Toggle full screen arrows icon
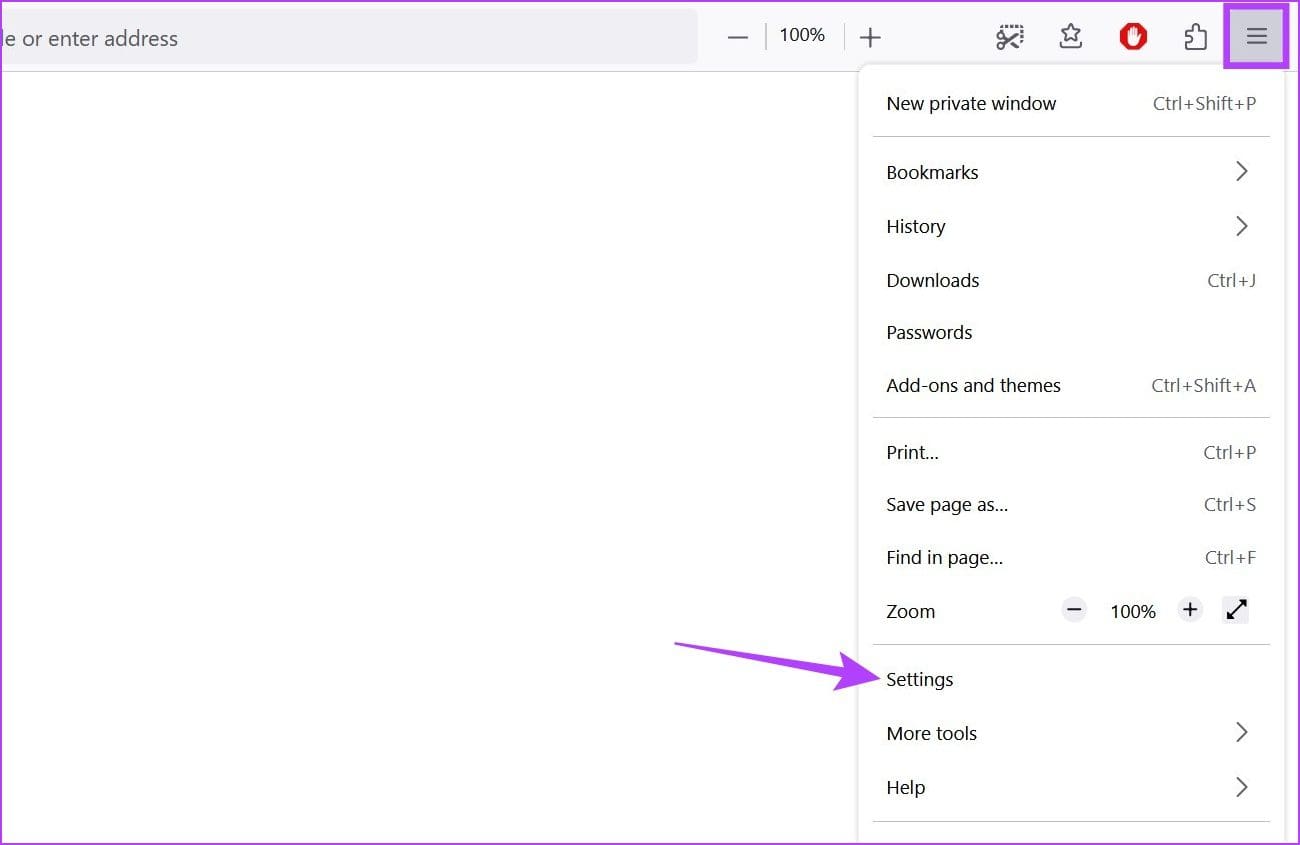 tap(1236, 609)
